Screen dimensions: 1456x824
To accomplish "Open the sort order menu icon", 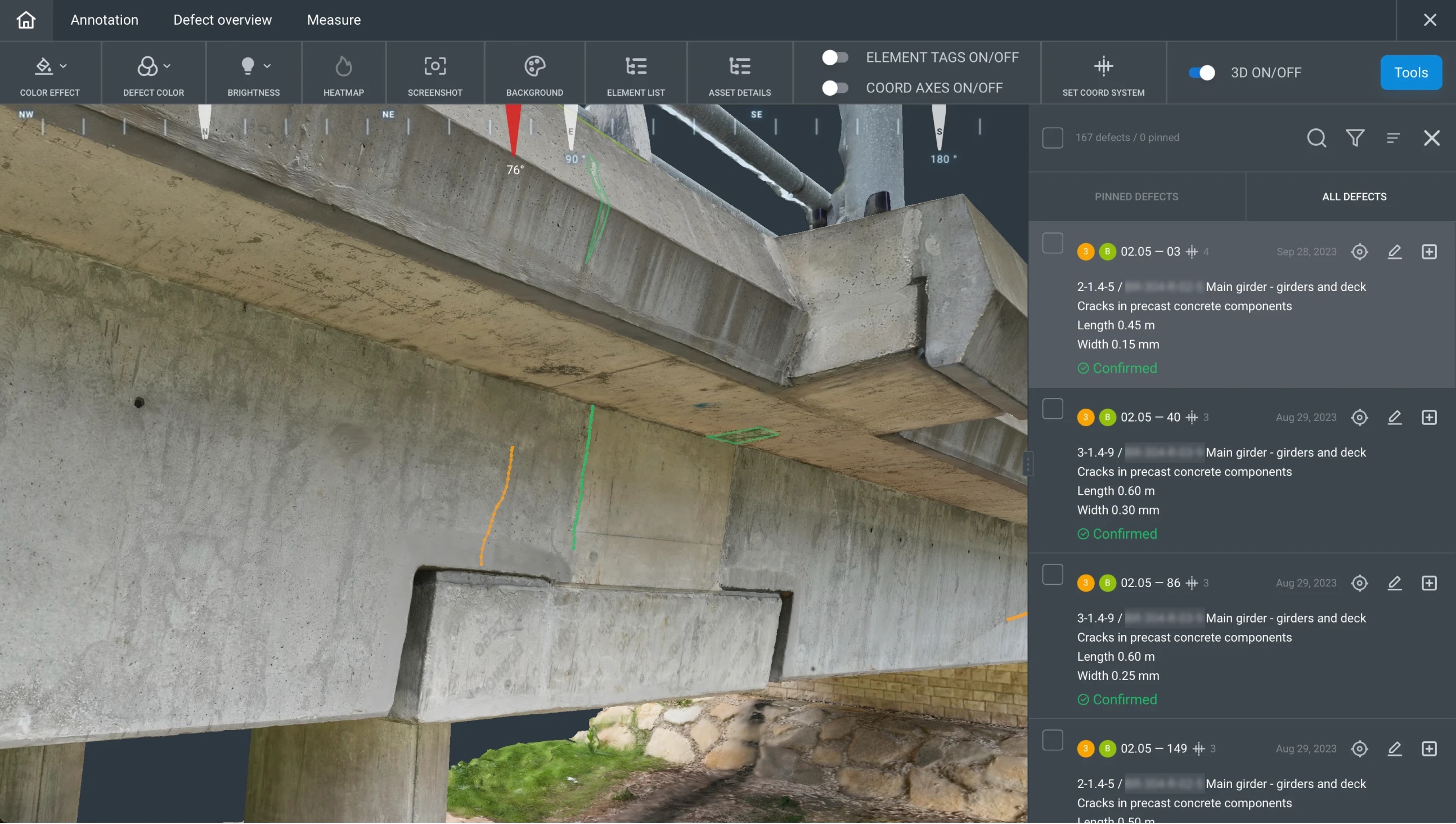I will (1392, 137).
